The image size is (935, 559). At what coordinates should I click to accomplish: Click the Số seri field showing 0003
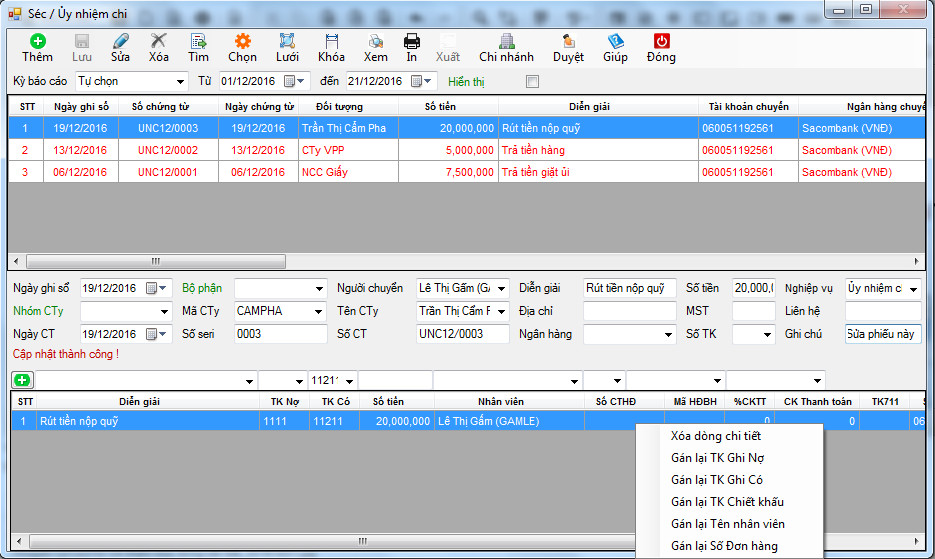(x=280, y=334)
